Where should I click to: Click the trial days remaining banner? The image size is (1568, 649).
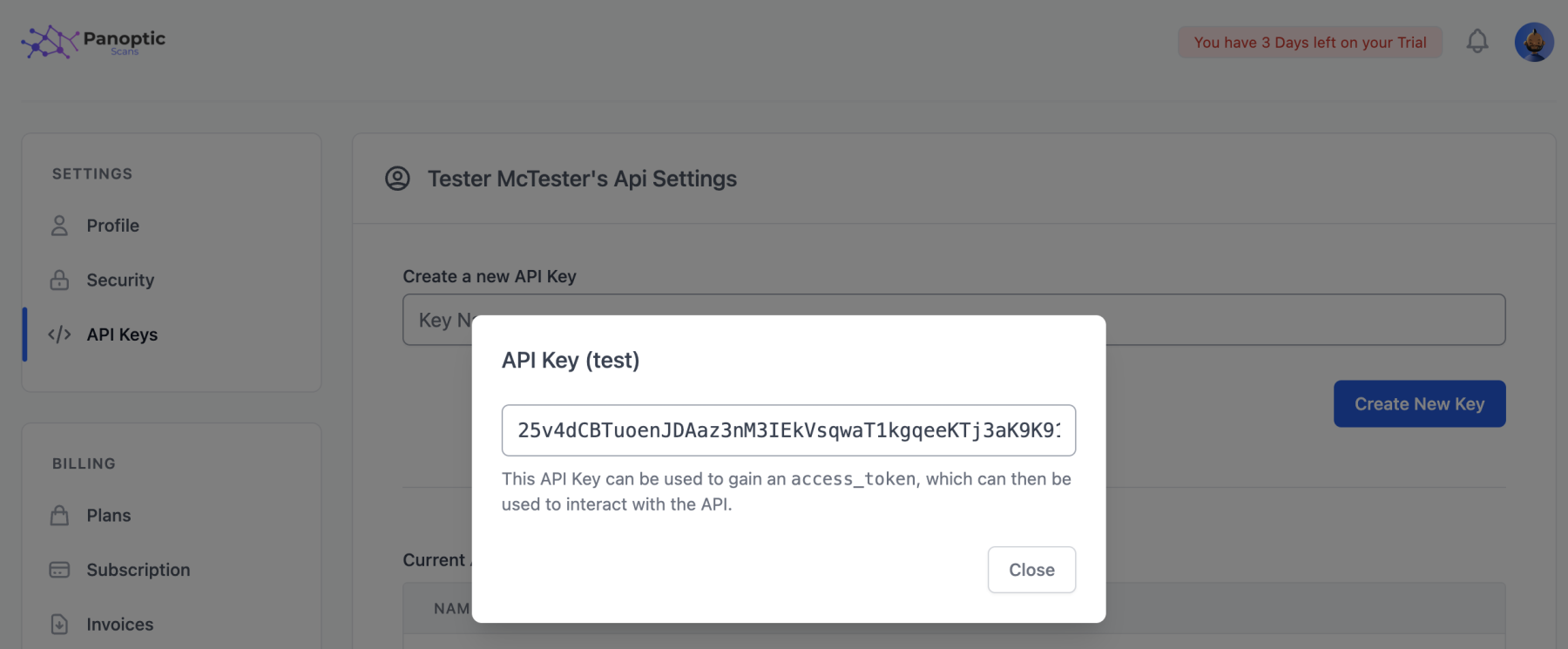click(1310, 42)
